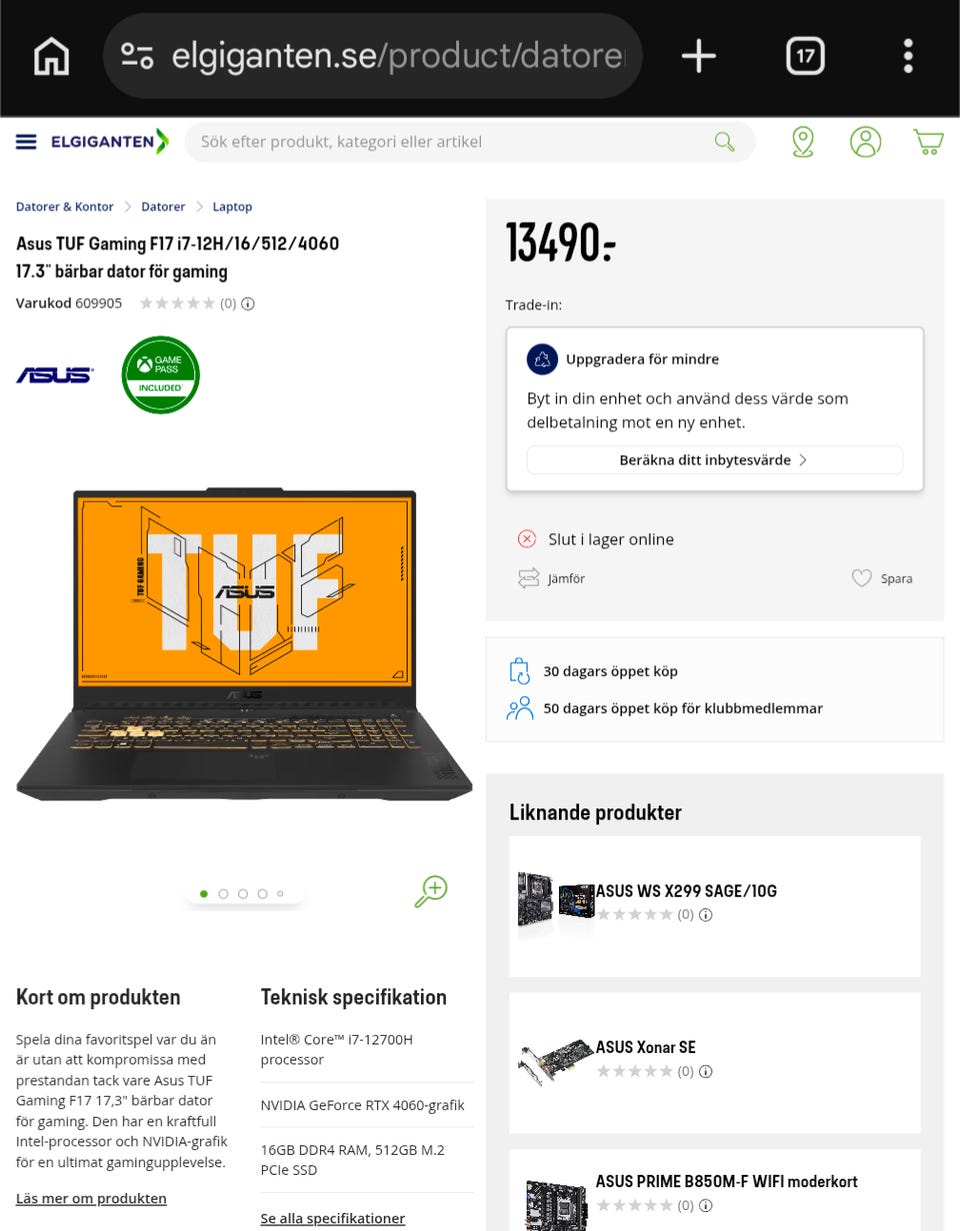960x1231 pixels.
Task: Select the fourth image carousel dot
Action: tap(262, 894)
